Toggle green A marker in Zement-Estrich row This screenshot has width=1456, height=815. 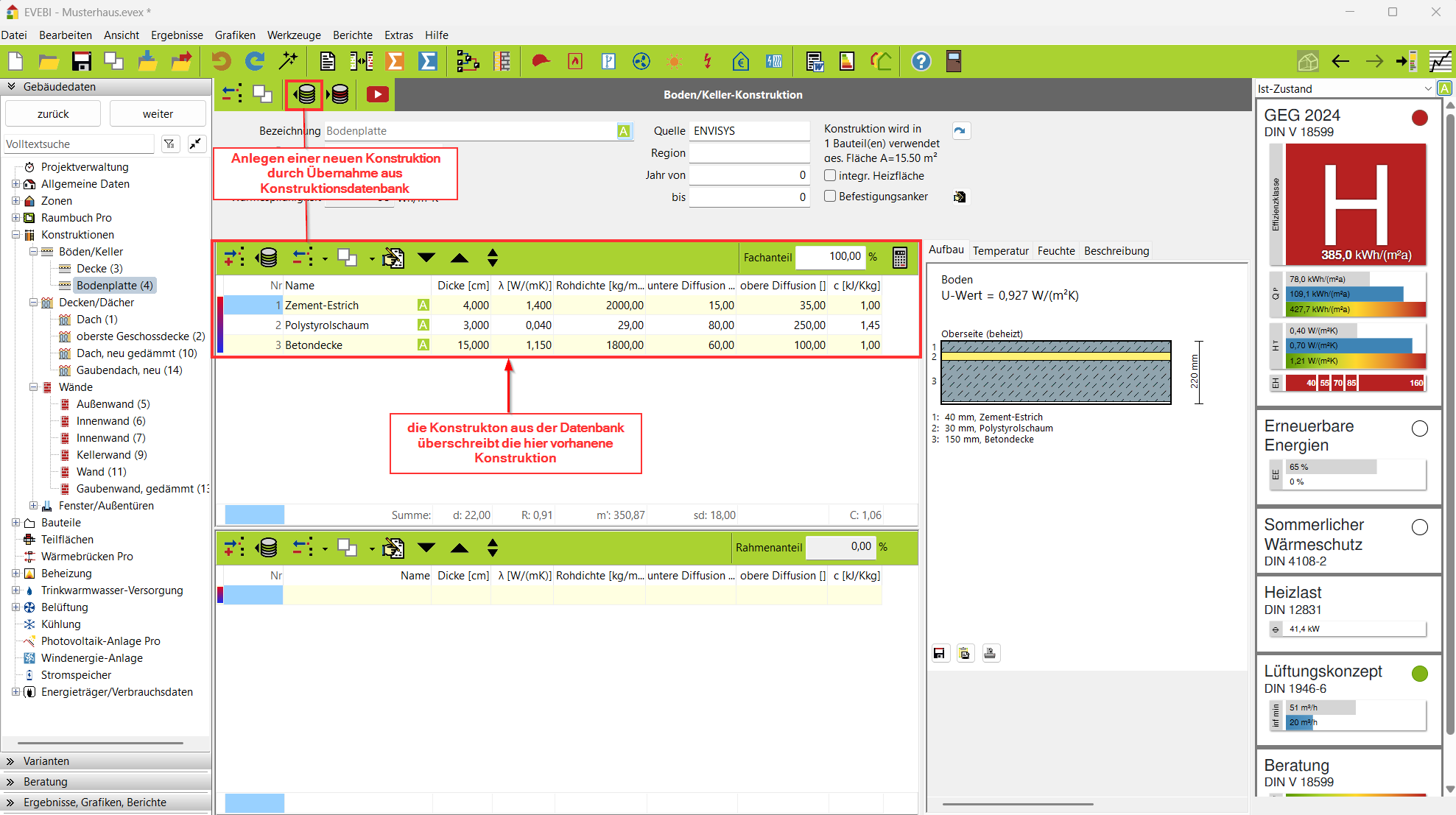coord(423,305)
